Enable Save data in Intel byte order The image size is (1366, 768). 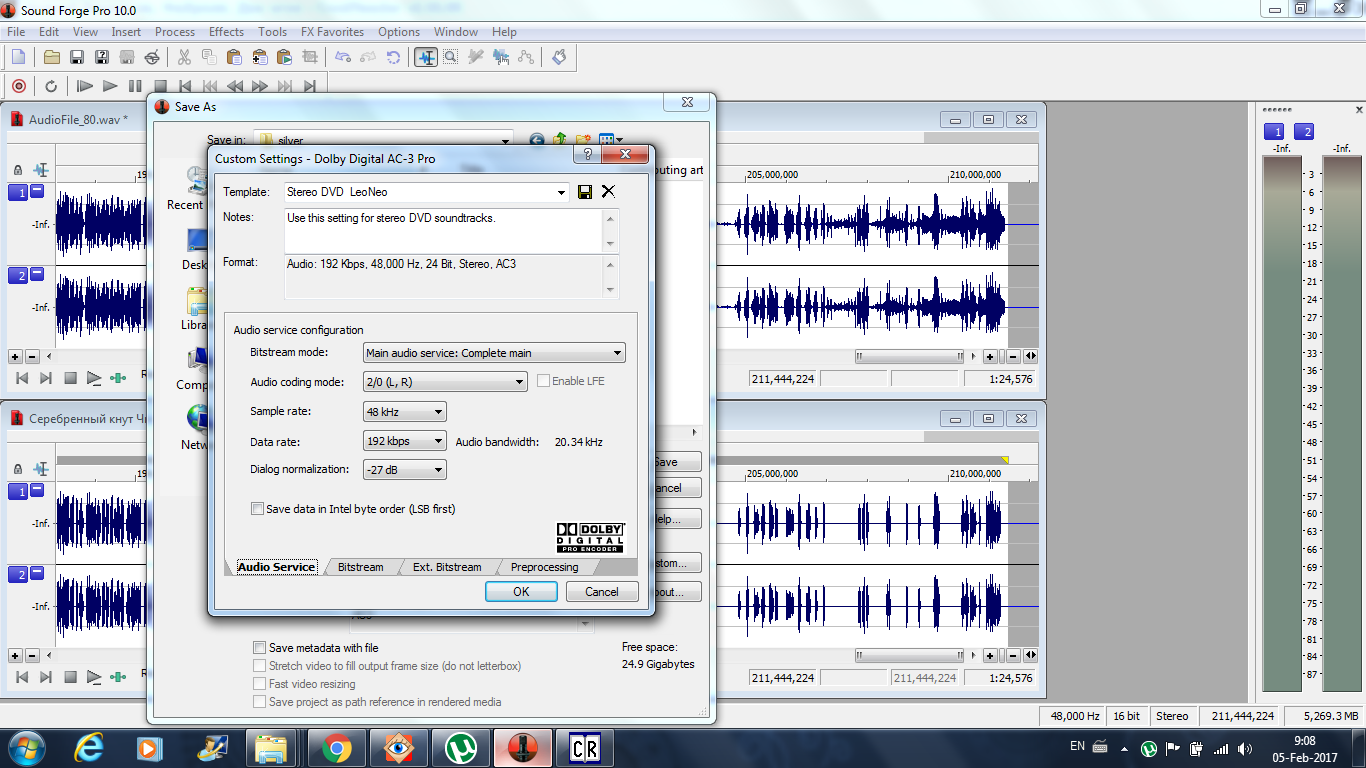point(258,509)
